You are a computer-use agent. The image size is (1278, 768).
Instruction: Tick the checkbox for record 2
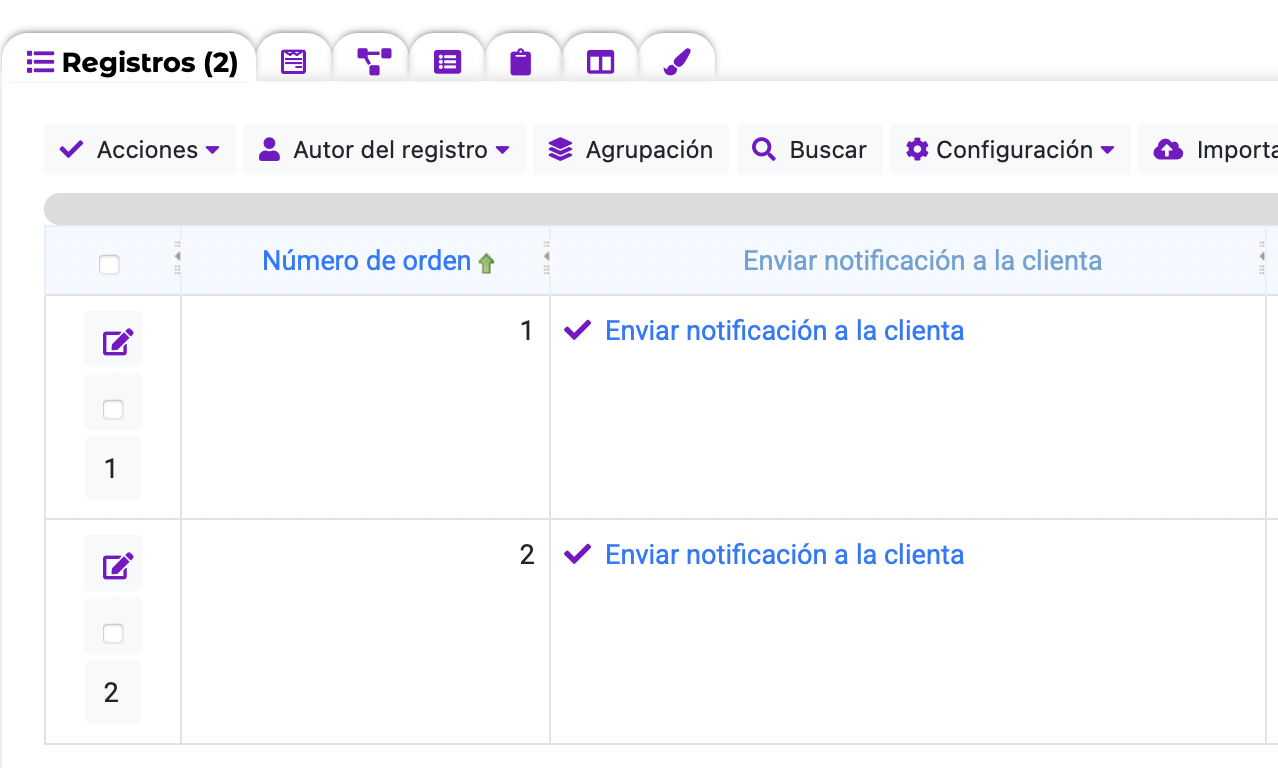click(113, 633)
